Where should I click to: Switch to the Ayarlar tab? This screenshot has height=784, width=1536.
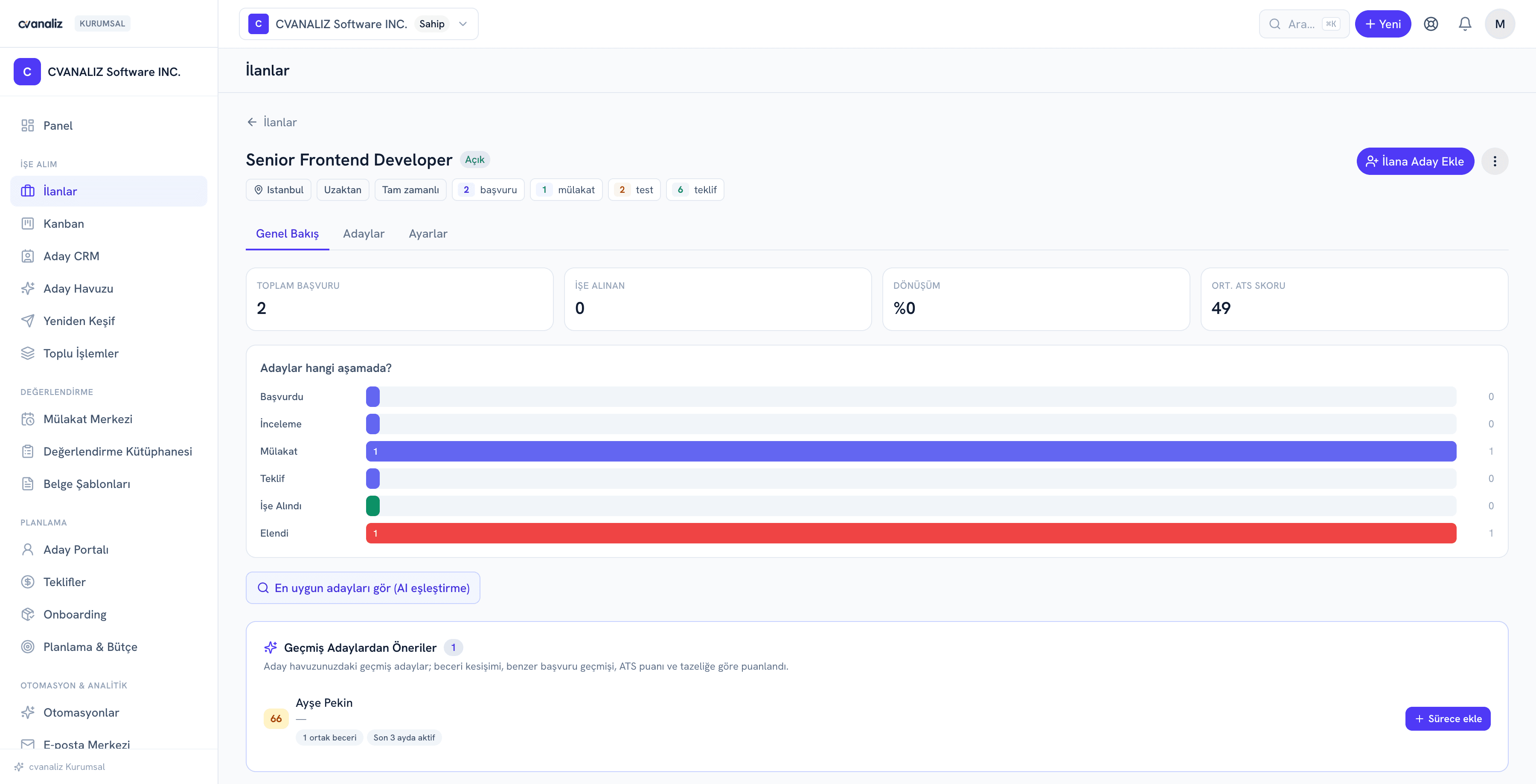(x=428, y=234)
